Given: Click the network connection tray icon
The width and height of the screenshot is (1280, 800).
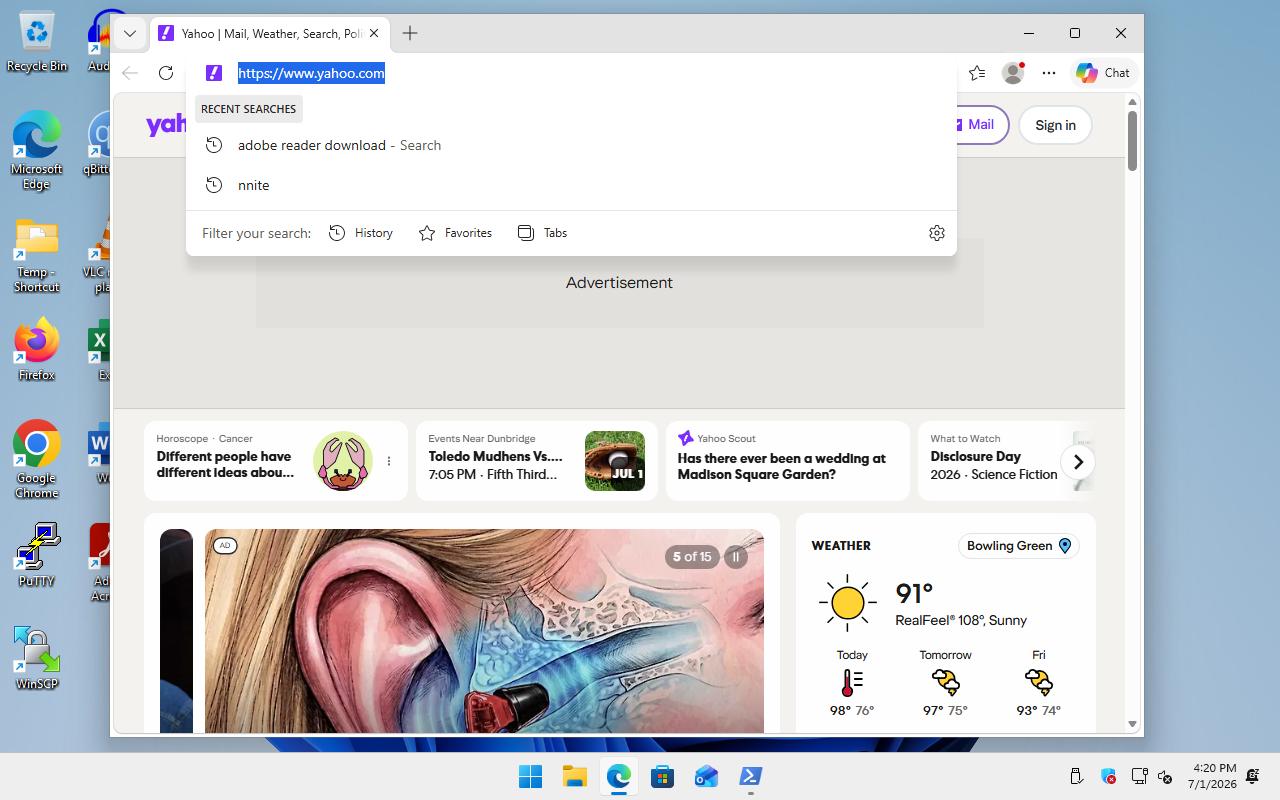Looking at the screenshot, I should click(x=1139, y=776).
